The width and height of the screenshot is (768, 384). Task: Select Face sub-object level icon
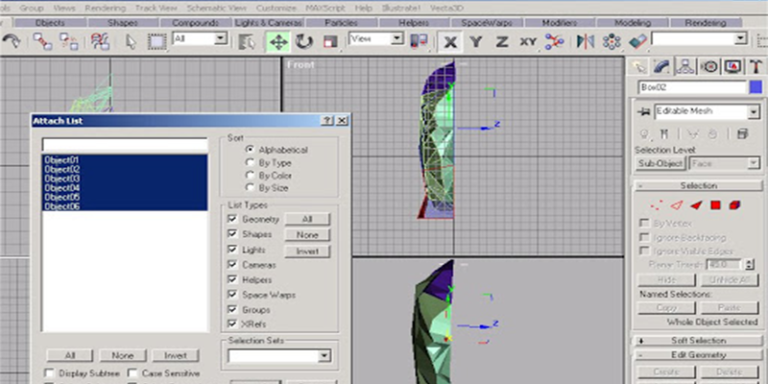point(696,206)
